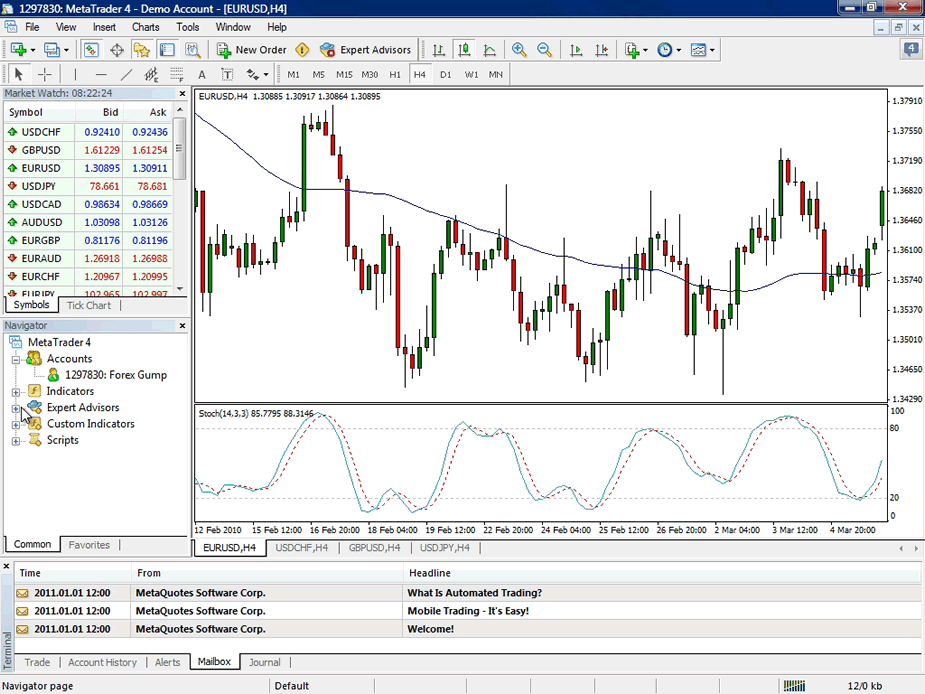Toggle the Market Watch window icon

pyautogui.click(x=91, y=50)
